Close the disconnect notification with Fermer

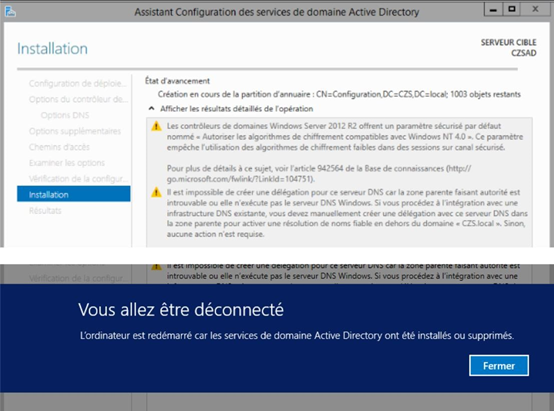pyautogui.click(x=499, y=365)
